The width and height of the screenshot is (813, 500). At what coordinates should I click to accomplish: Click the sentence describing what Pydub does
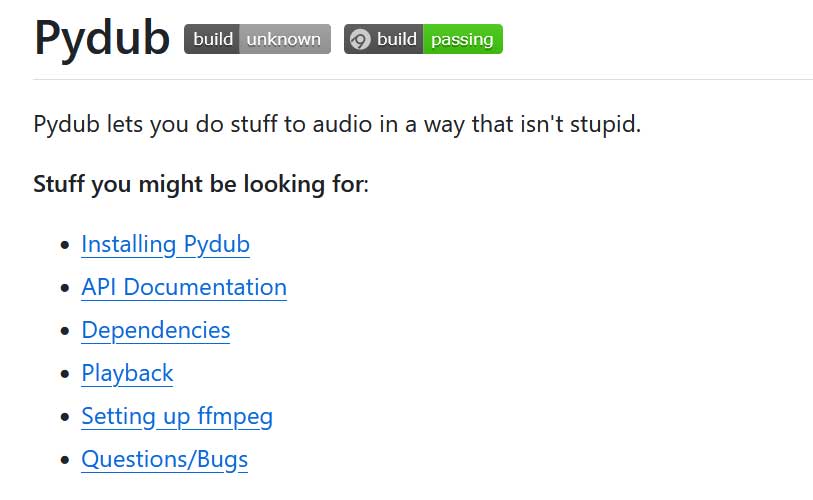tap(336, 126)
